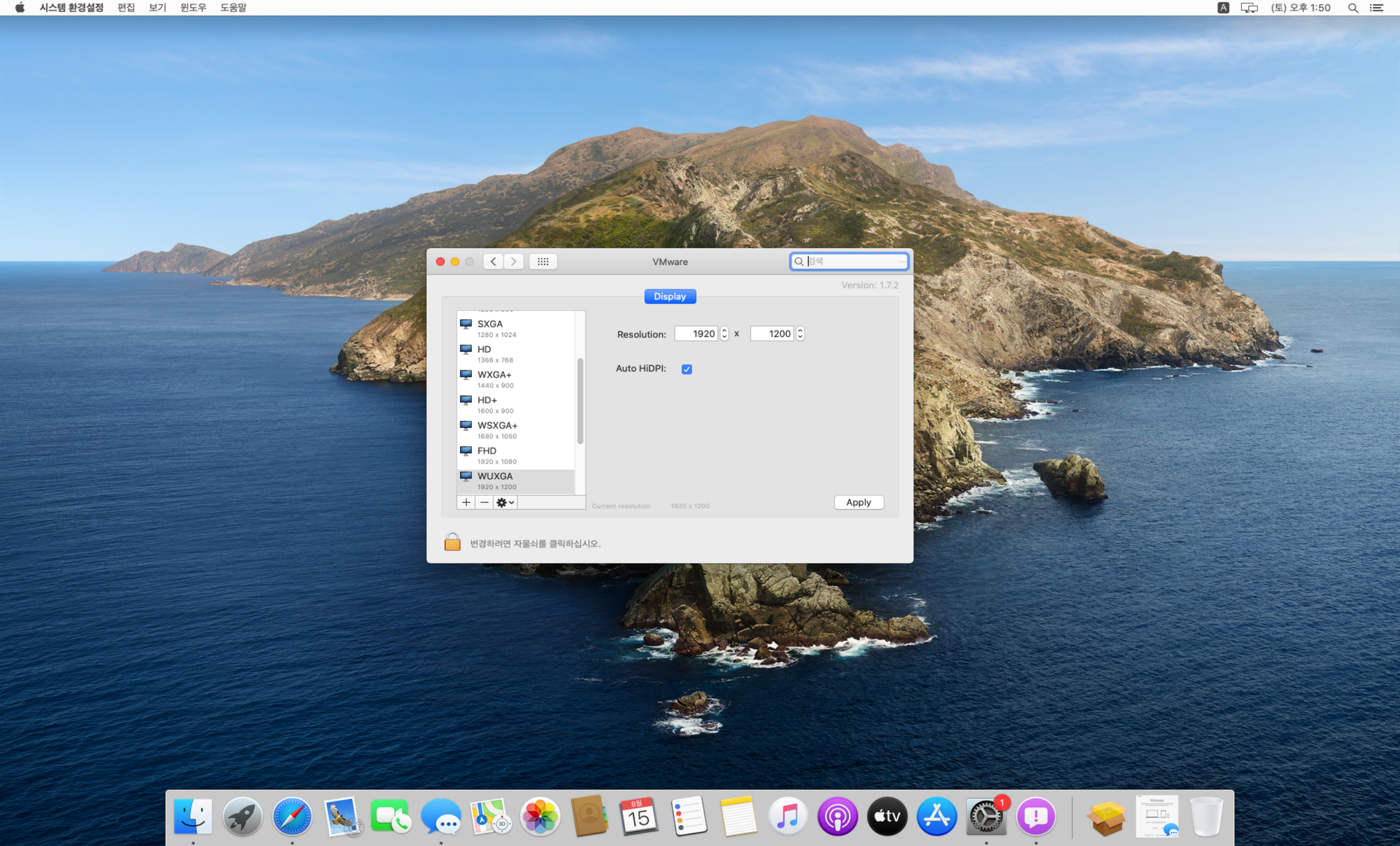Open Contacts from the Dock

click(589, 816)
